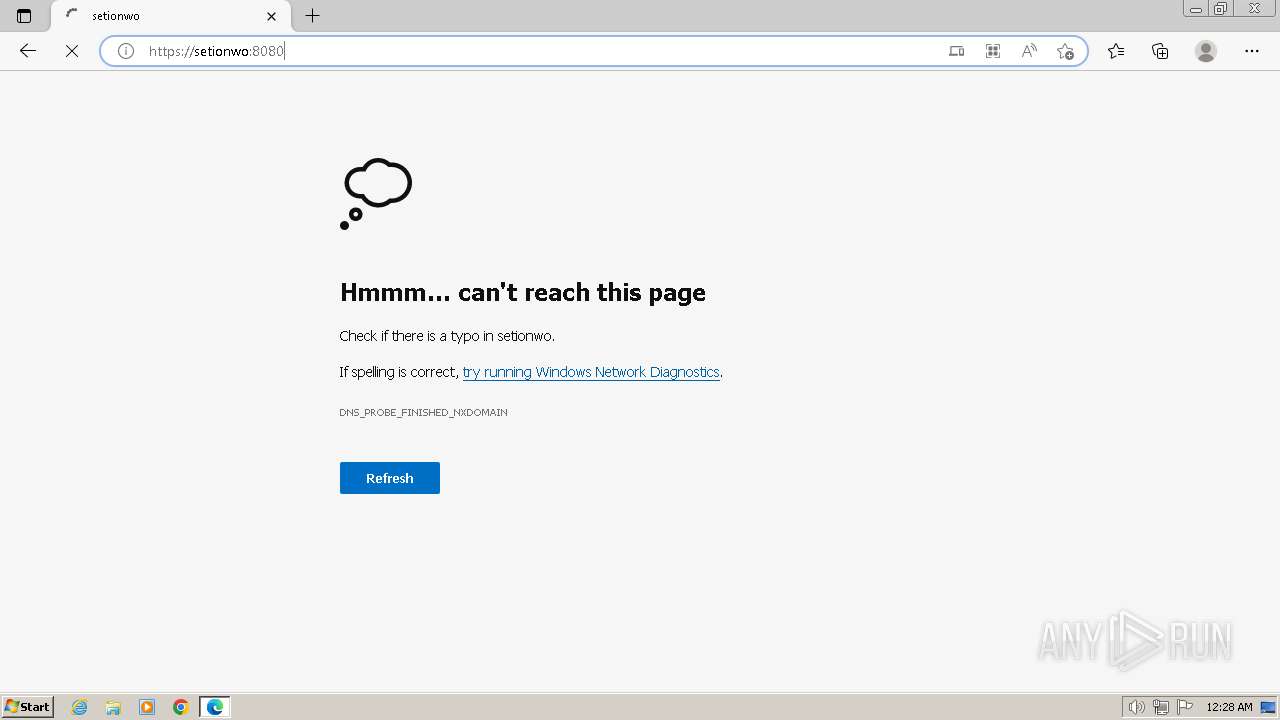This screenshot has width=1280, height=720.
Task: Select the setionwo browser tab
Action: [171, 16]
